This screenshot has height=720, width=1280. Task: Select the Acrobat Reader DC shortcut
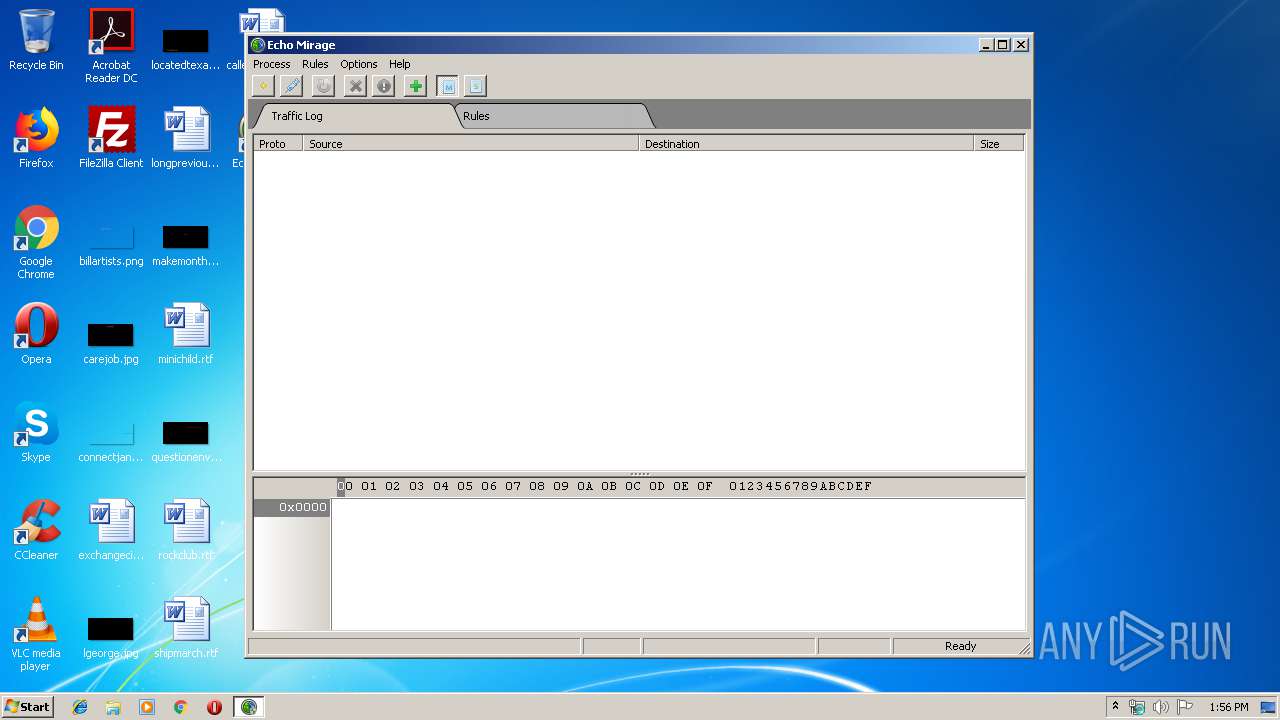111,46
